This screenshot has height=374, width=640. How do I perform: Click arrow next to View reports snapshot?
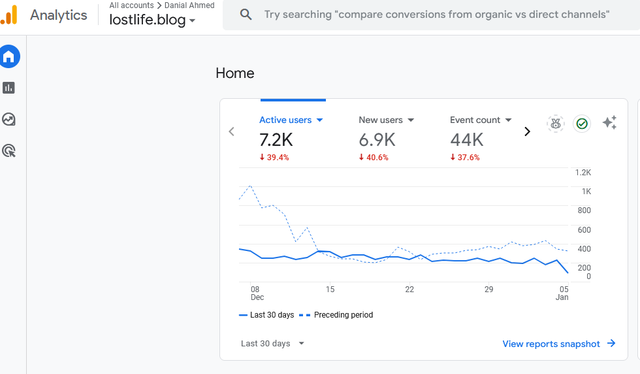(611, 343)
